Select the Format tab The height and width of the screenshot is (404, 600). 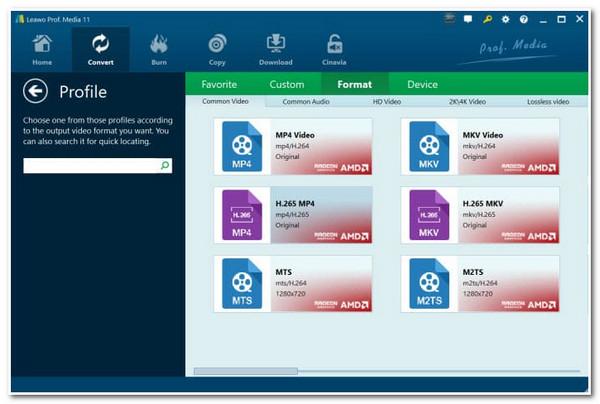pos(354,84)
